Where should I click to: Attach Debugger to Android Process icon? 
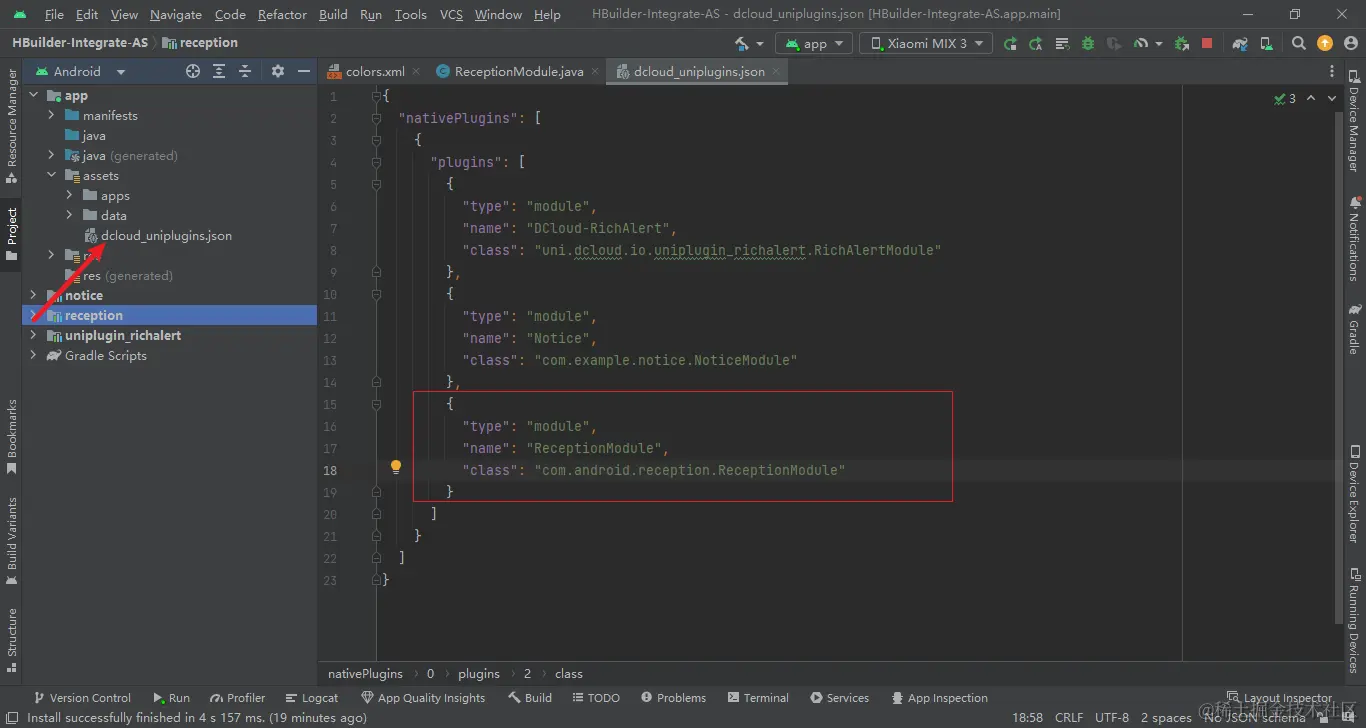(1182, 43)
